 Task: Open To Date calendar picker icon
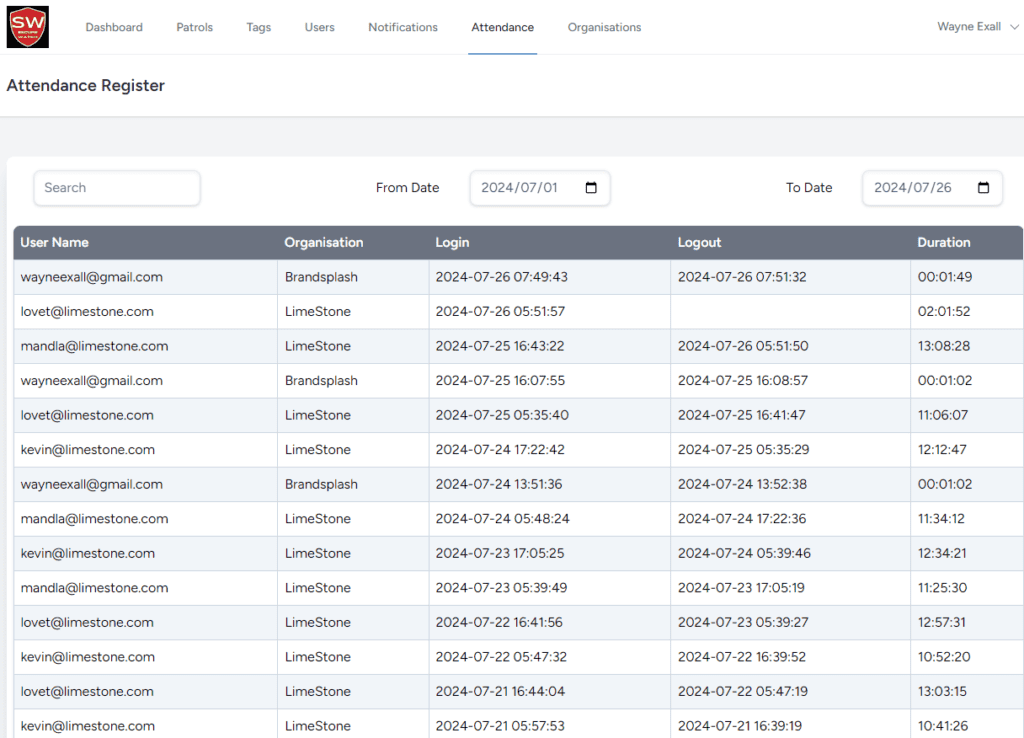click(x=983, y=188)
